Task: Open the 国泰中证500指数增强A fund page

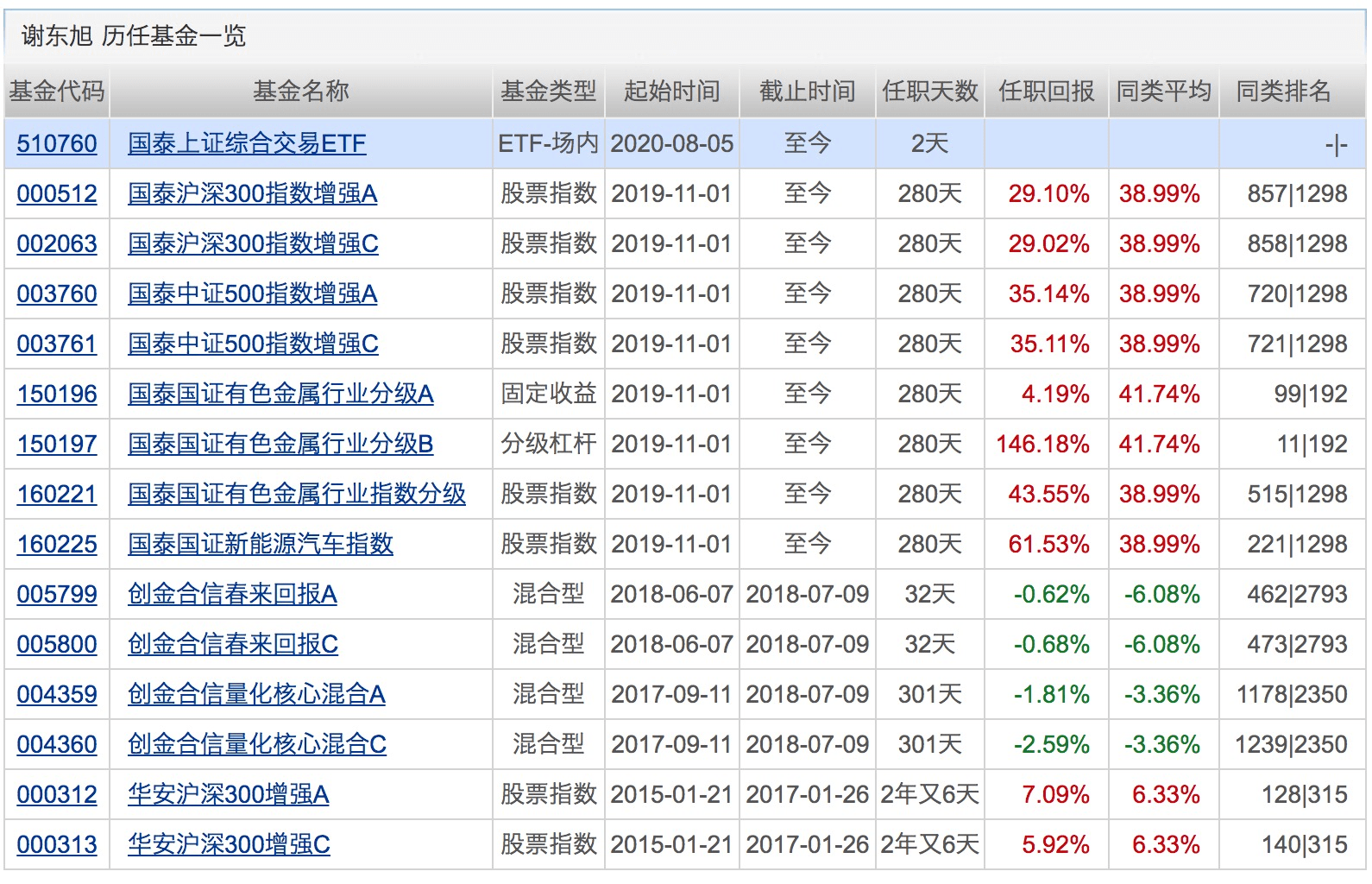Action: point(253,294)
